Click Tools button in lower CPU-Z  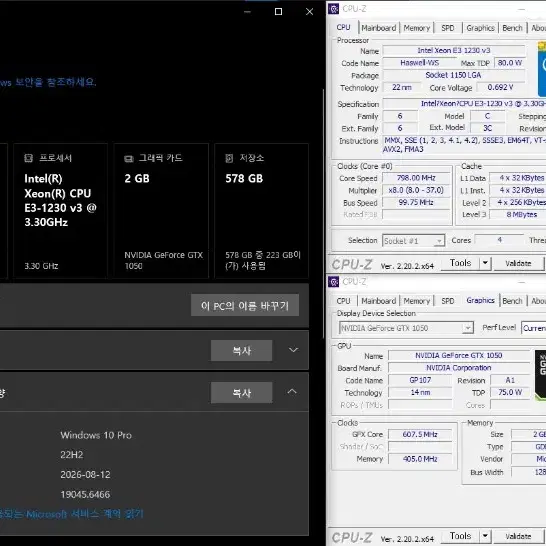point(460,536)
